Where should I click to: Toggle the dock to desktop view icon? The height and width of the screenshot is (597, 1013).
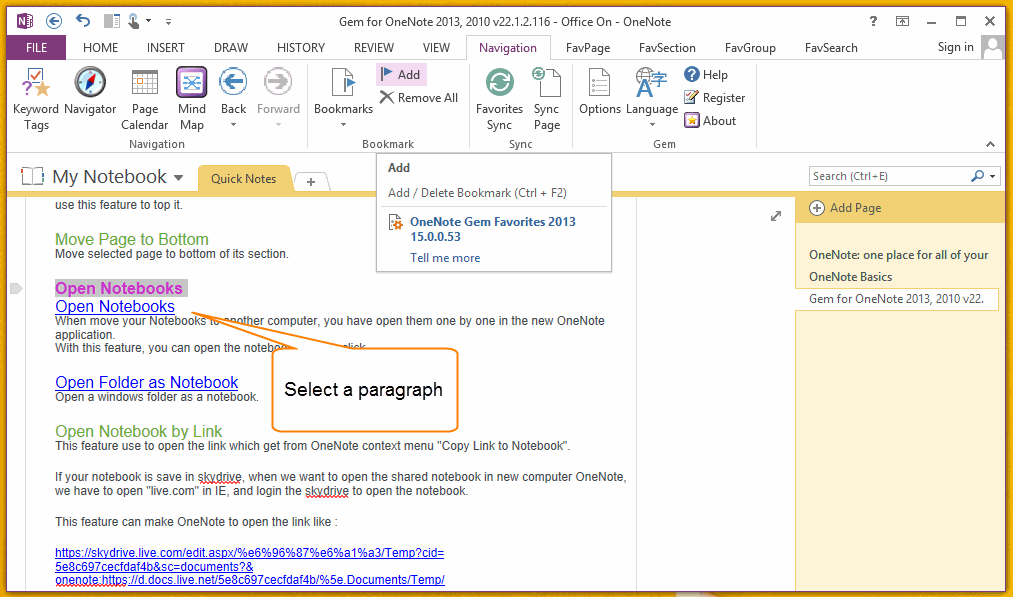[112, 21]
